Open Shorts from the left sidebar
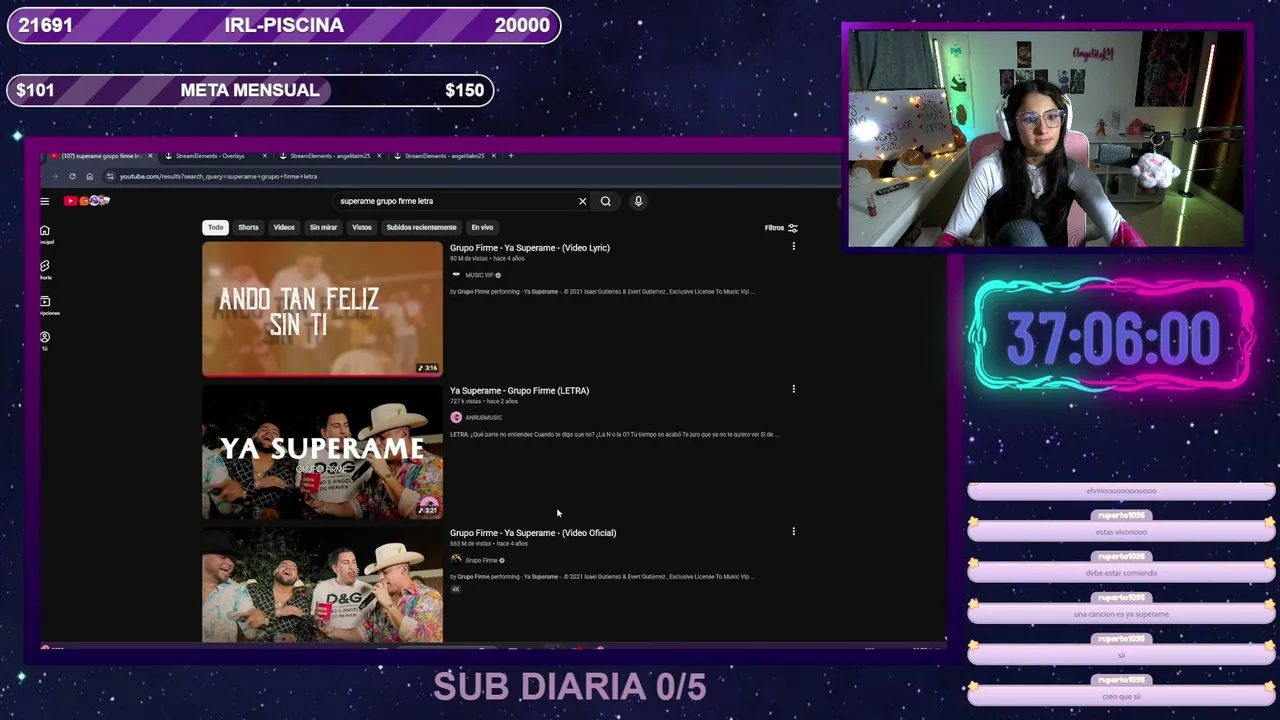This screenshot has width=1280, height=720. 45,270
